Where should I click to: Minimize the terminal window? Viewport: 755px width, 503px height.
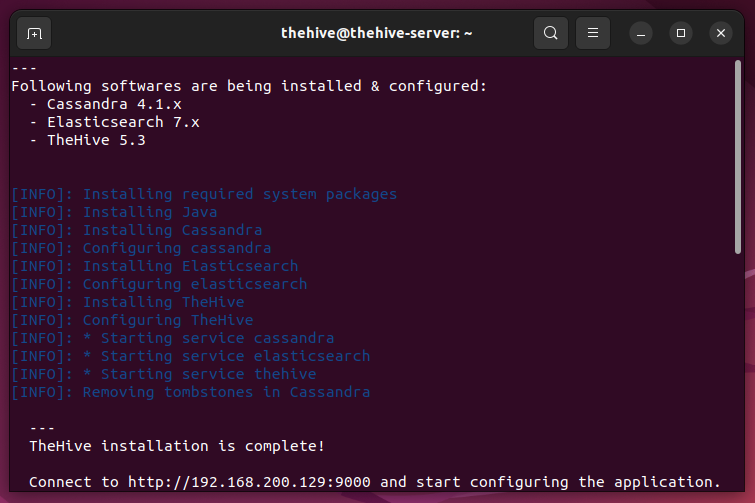tap(641, 33)
